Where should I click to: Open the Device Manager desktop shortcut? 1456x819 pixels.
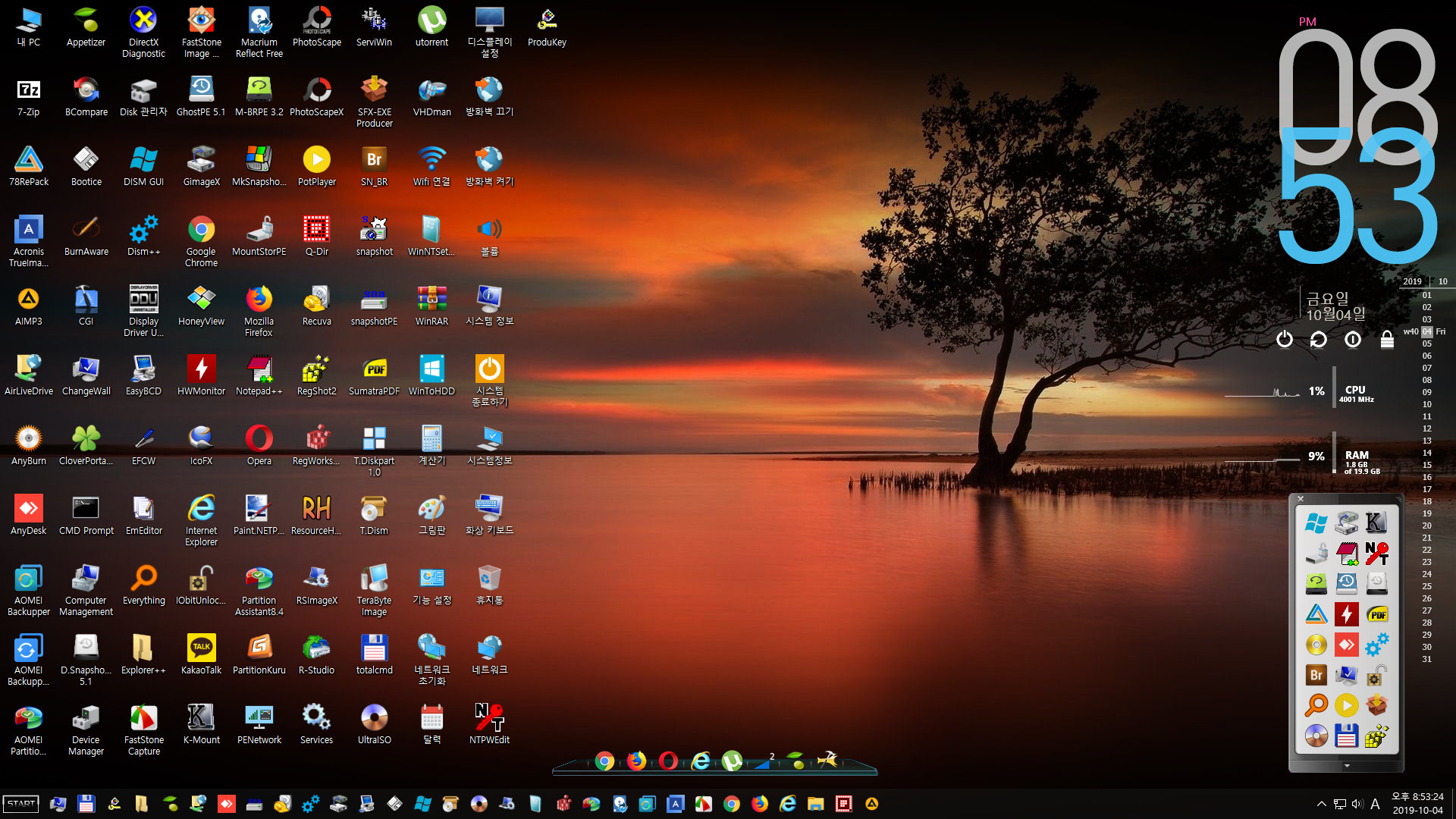(x=86, y=730)
